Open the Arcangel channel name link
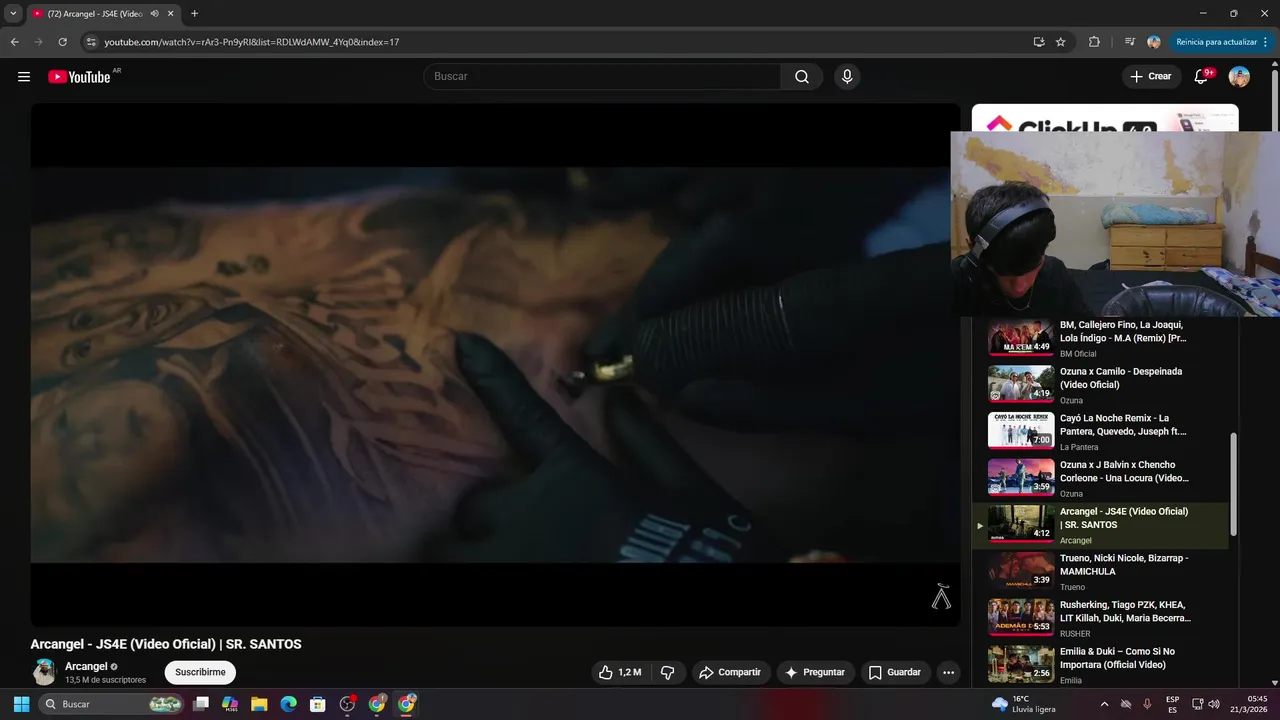Image resolution: width=1280 pixels, height=720 pixels. coord(86,667)
